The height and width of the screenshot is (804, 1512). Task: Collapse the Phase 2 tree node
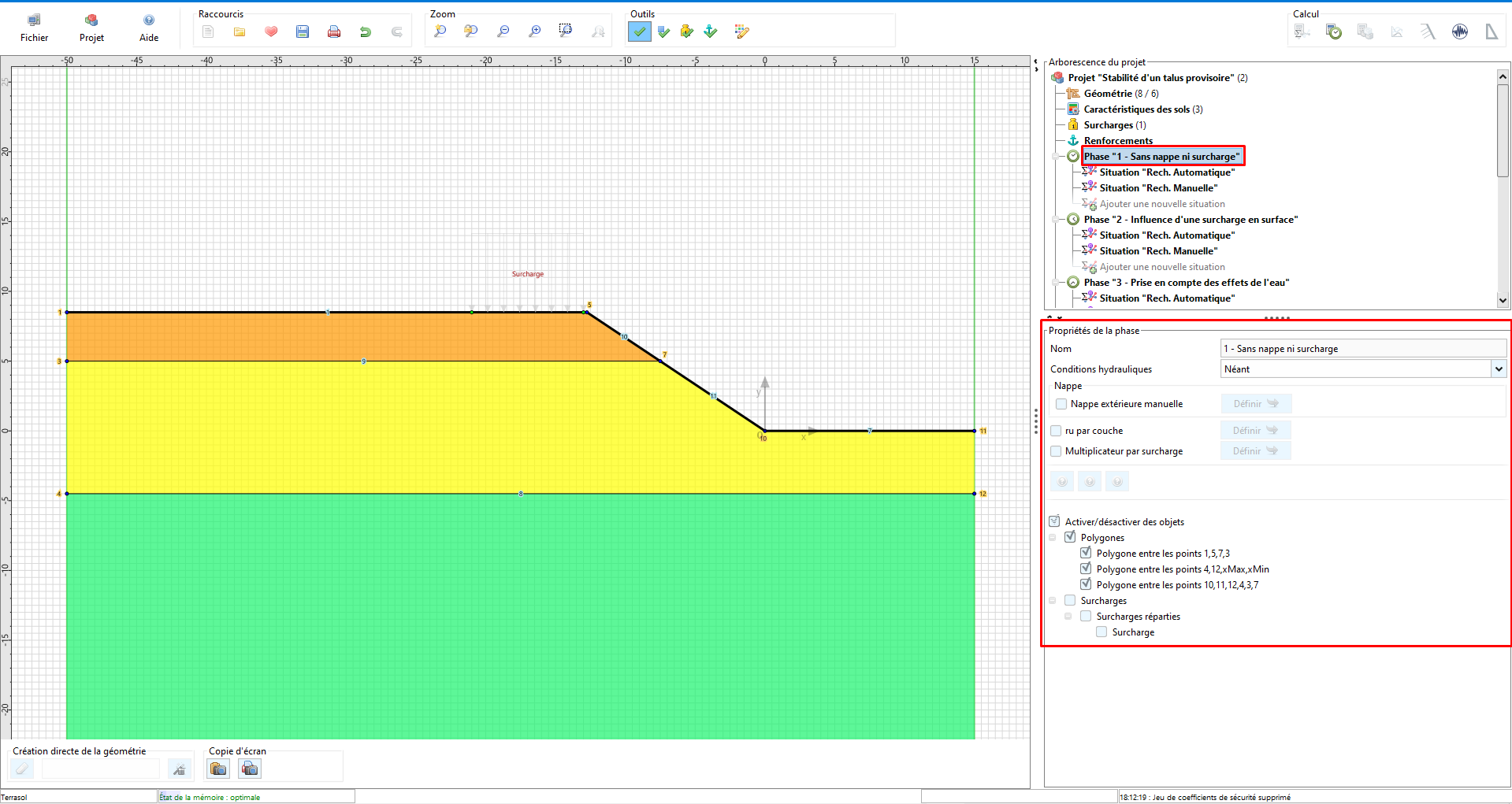pyautogui.click(x=1057, y=220)
